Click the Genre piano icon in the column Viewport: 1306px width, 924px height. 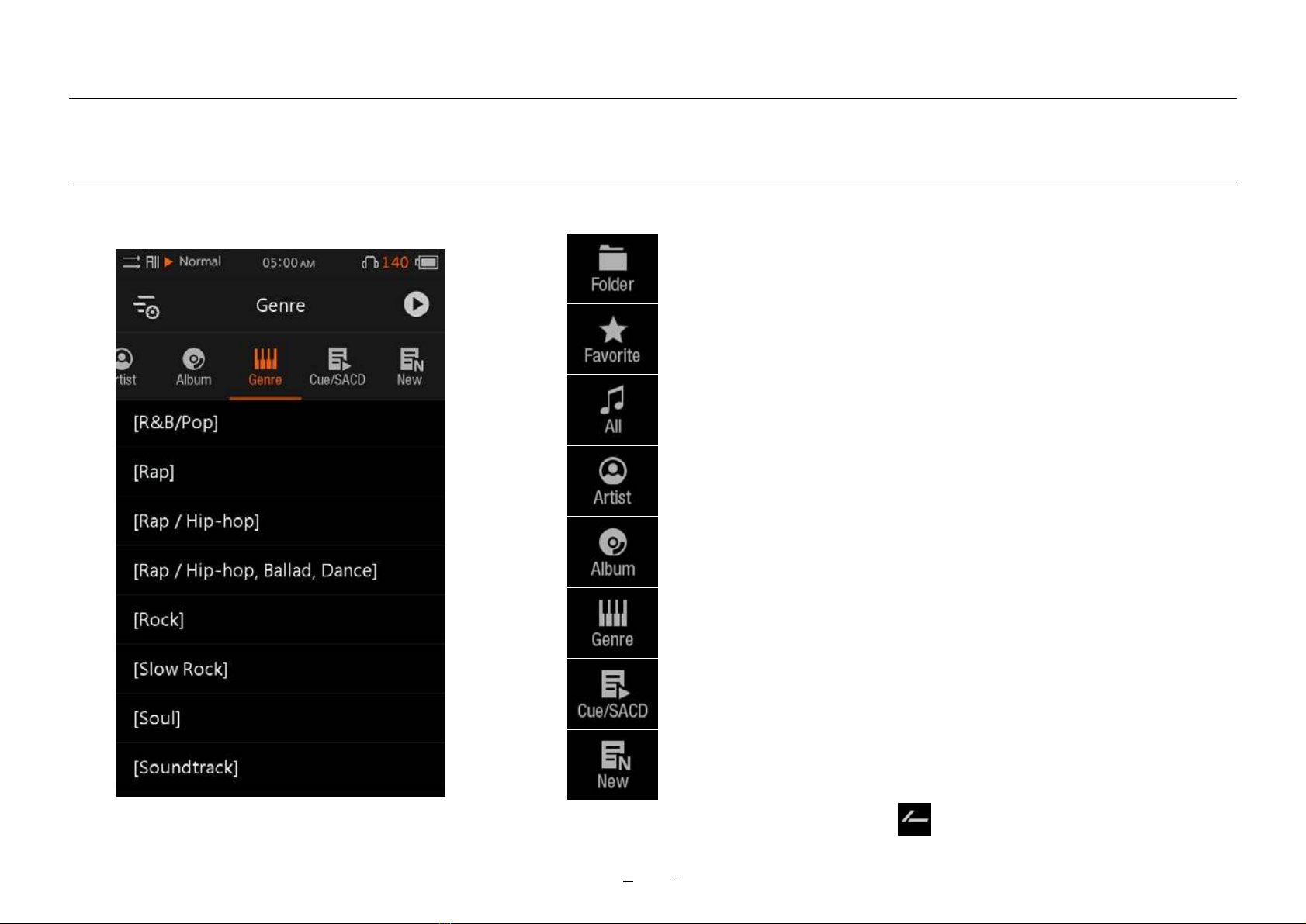coord(612,623)
